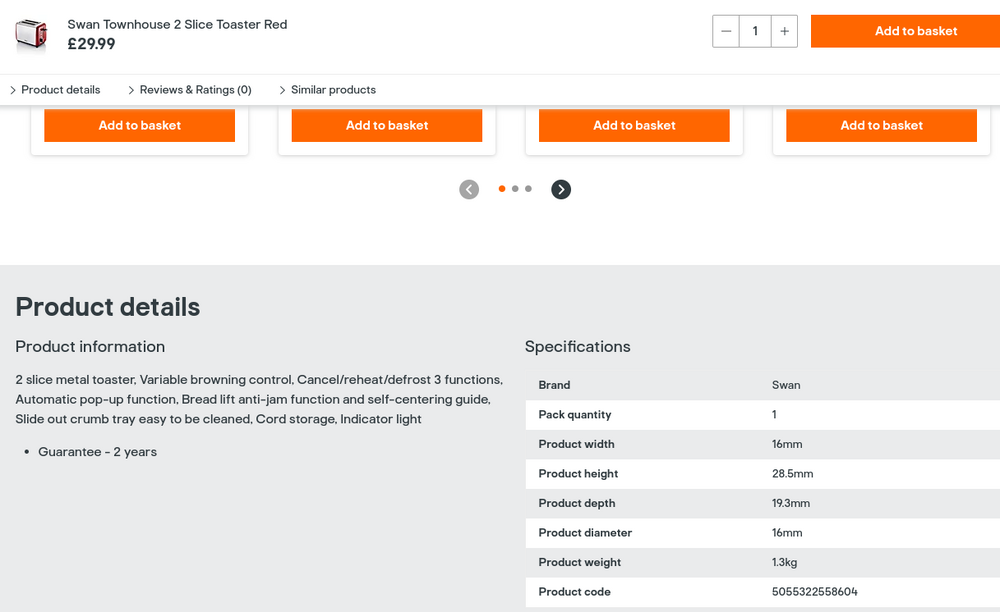The height and width of the screenshot is (612, 1000).
Task: Click the Product details heading
Action: tap(108, 307)
